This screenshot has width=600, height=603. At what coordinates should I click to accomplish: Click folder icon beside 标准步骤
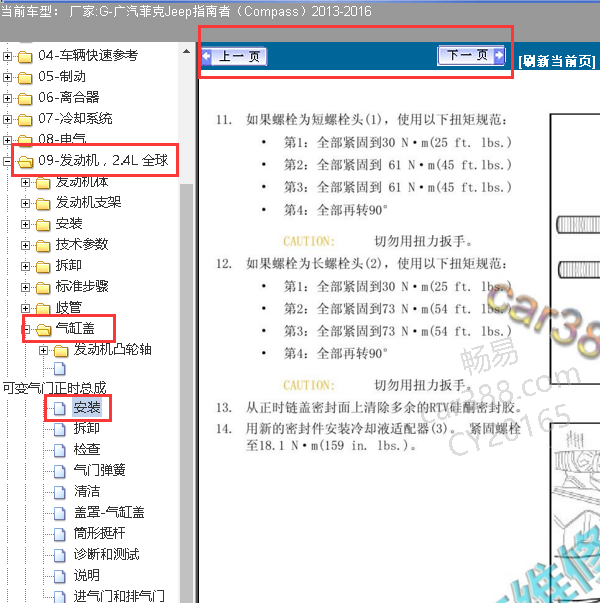(43, 288)
